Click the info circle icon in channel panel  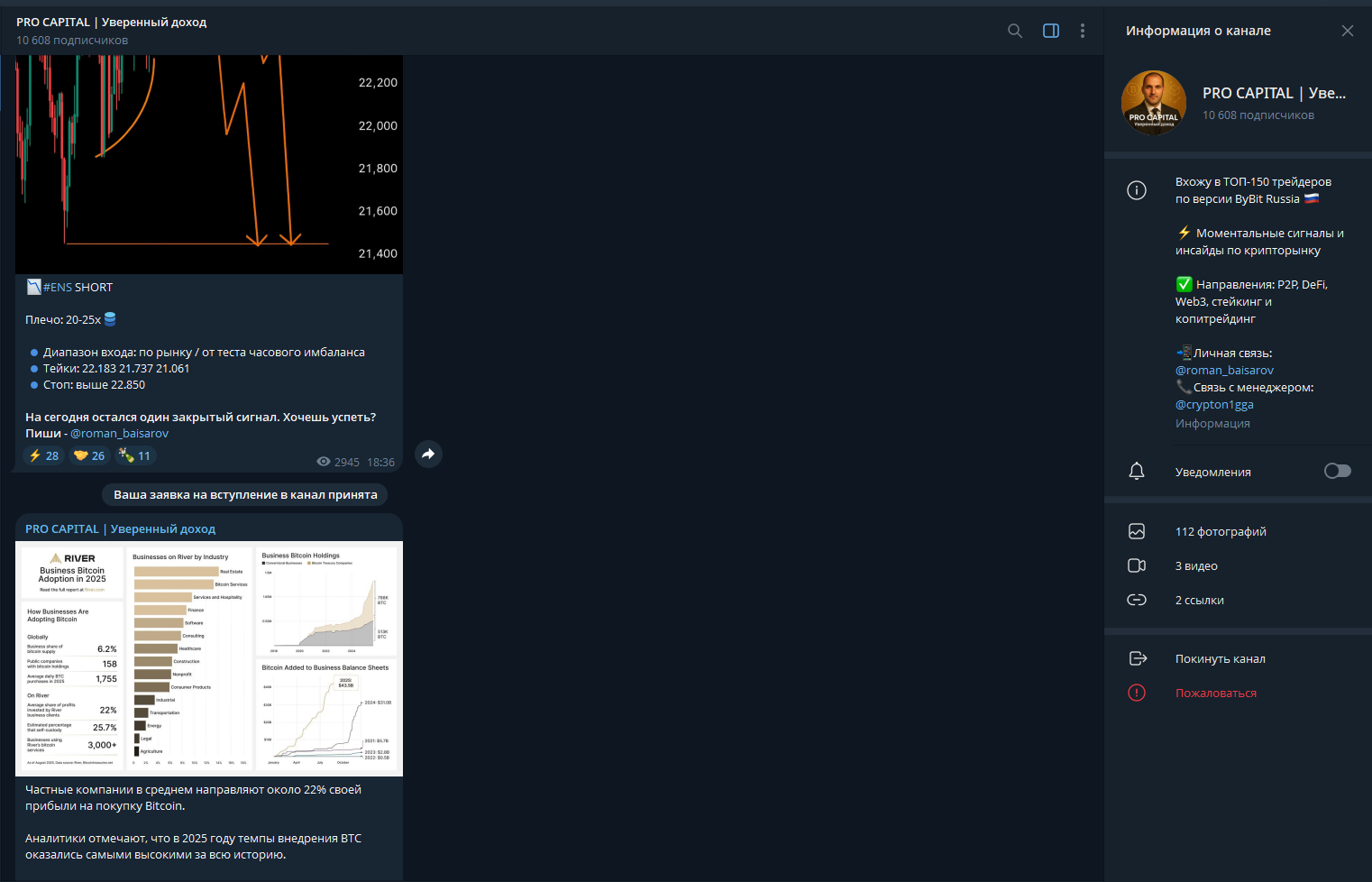pos(1137,190)
